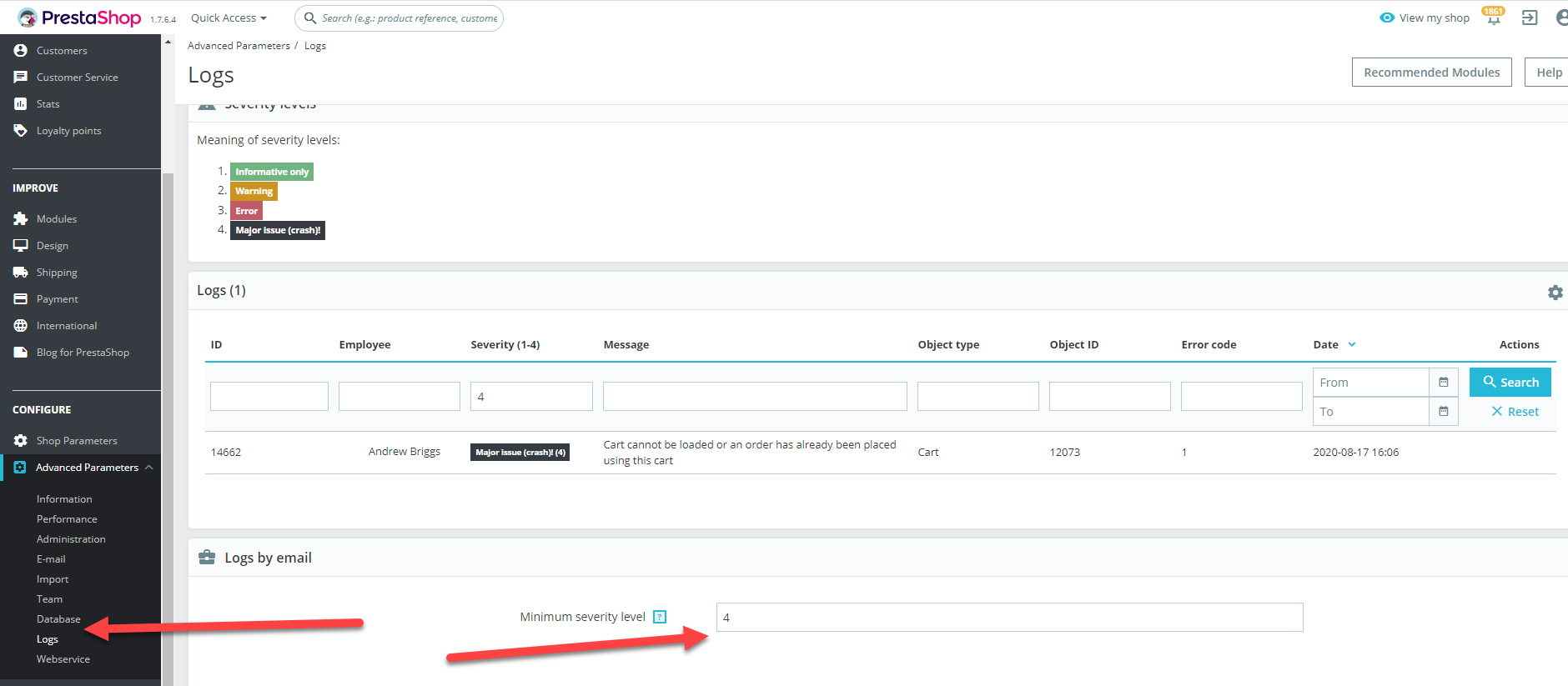Click the Shipping truck icon
Viewport: 1568px width, 686px height.
[21, 273]
